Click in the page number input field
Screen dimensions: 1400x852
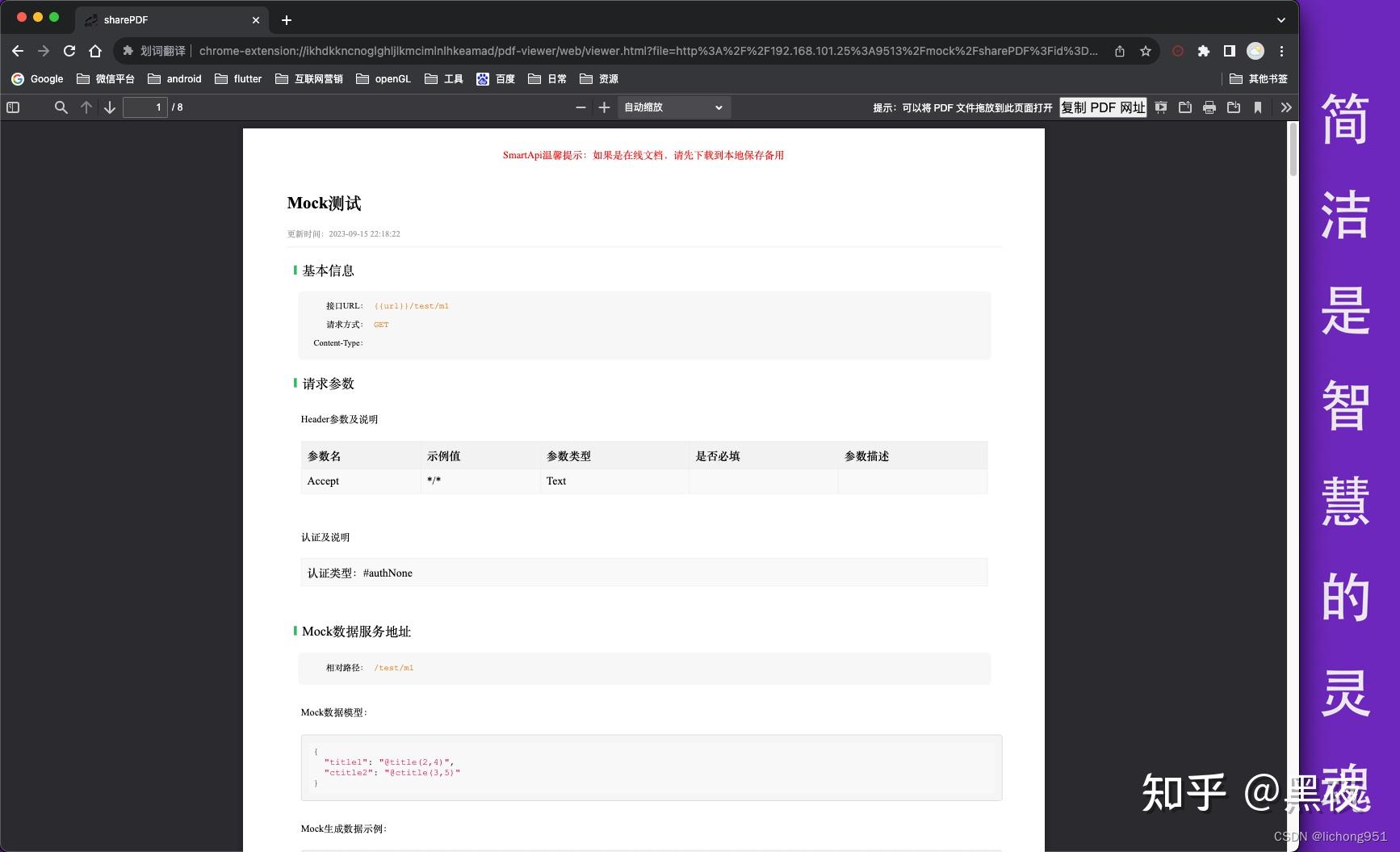pyautogui.click(x=145, y=107)
